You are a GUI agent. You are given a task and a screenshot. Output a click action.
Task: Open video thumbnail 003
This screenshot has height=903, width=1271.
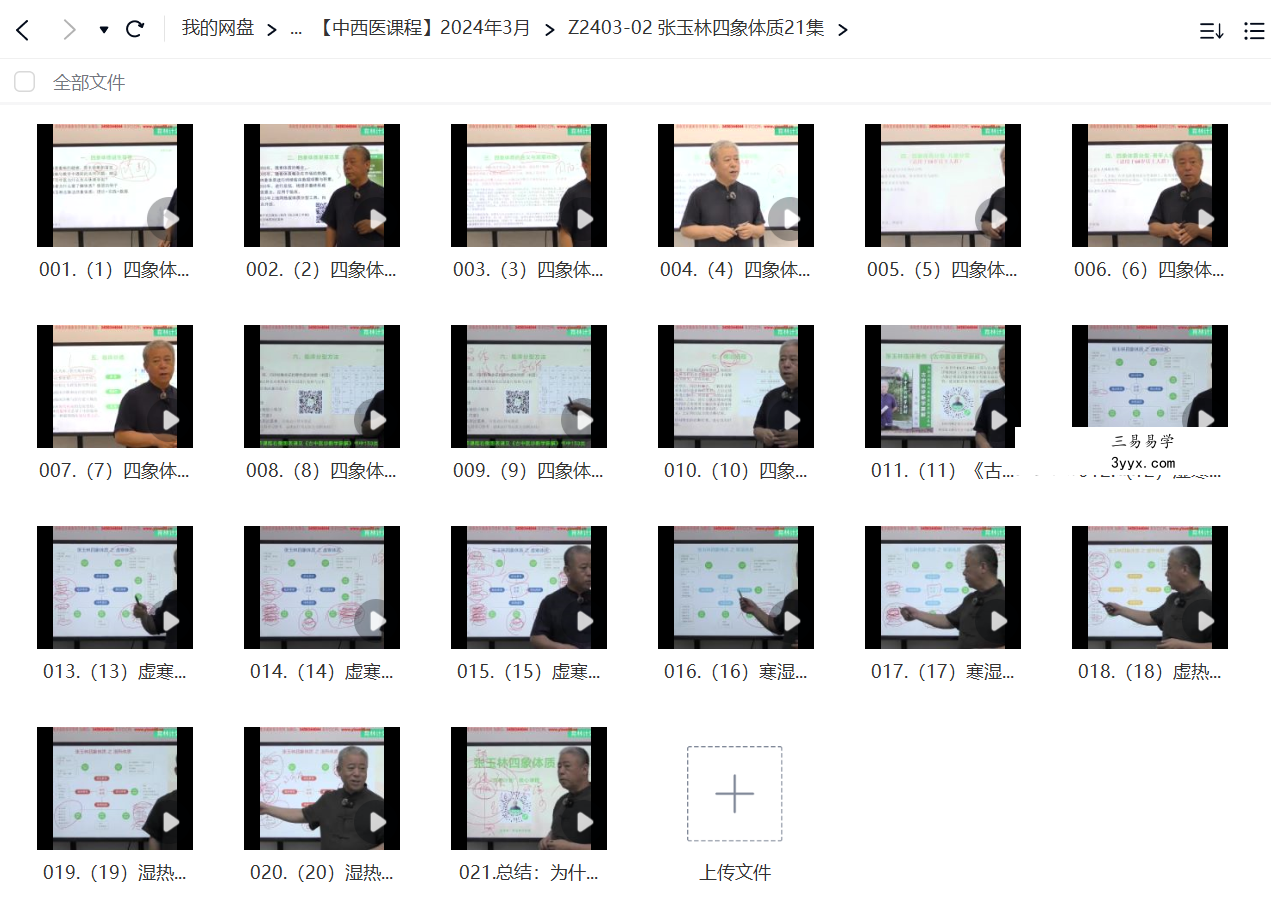point(528,185)
